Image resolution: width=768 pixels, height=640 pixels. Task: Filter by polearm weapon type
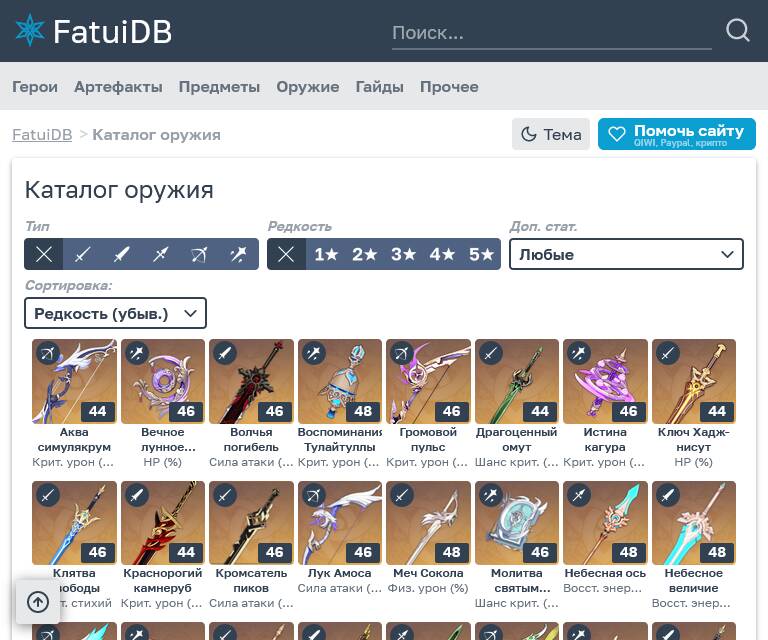(161, 254)
